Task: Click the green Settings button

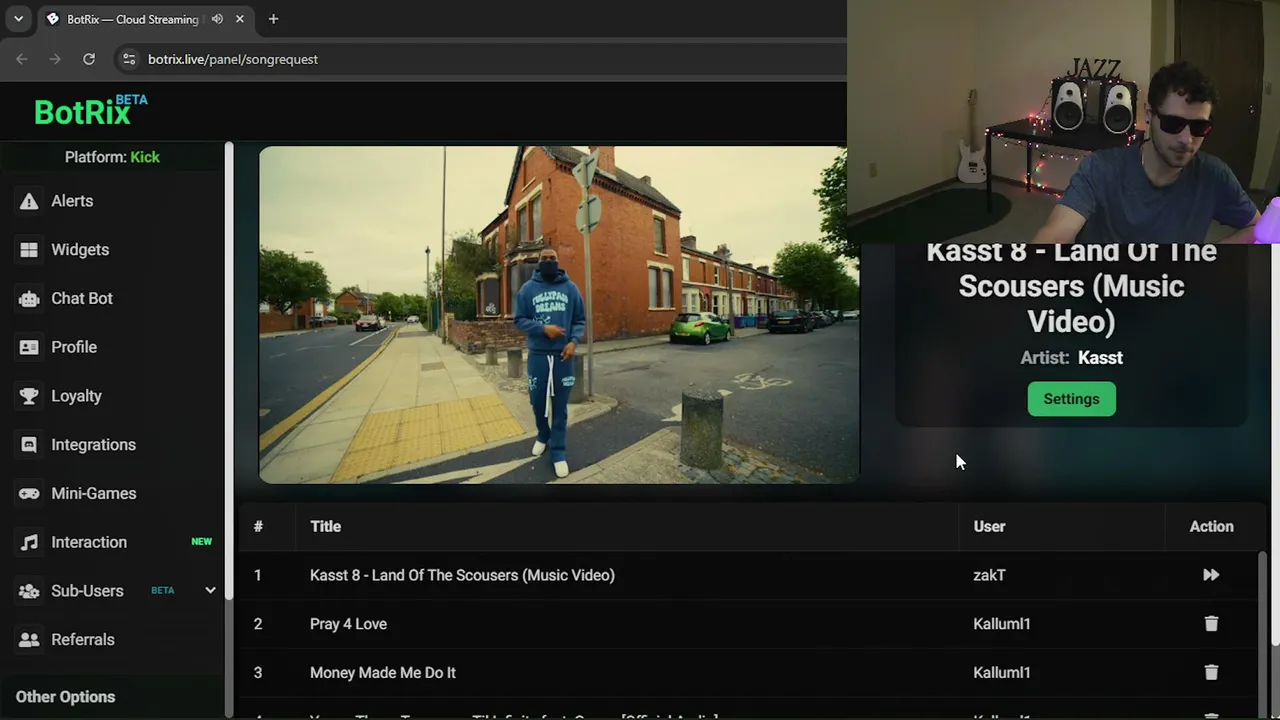Action: coord(1071,399)
